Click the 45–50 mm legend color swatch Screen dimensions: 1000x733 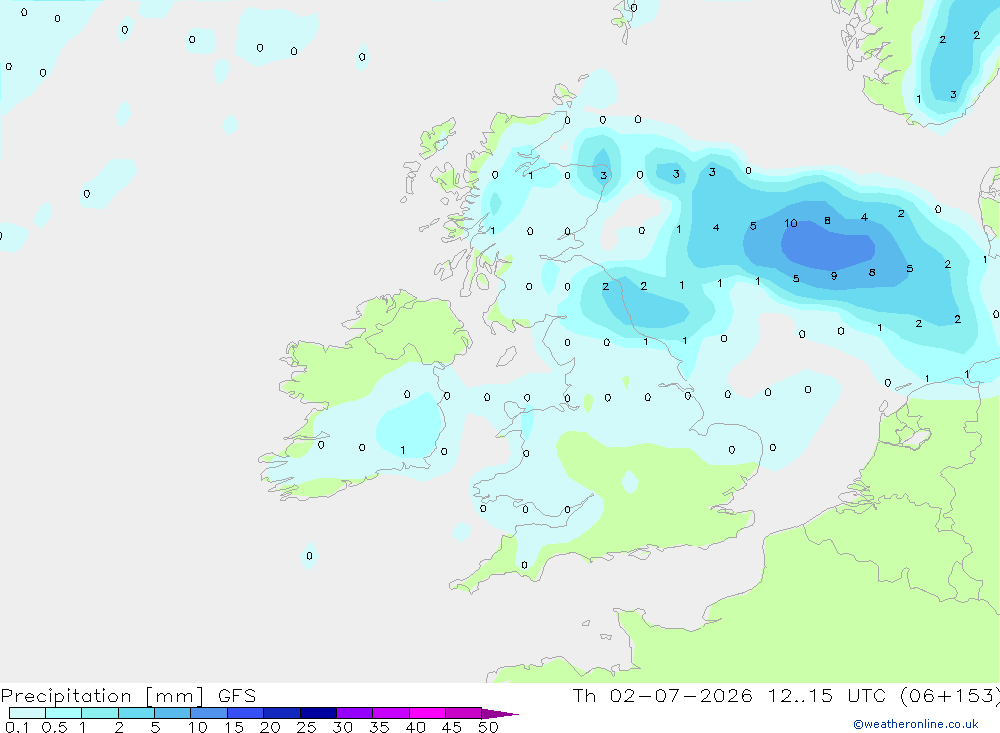point(464,713)
